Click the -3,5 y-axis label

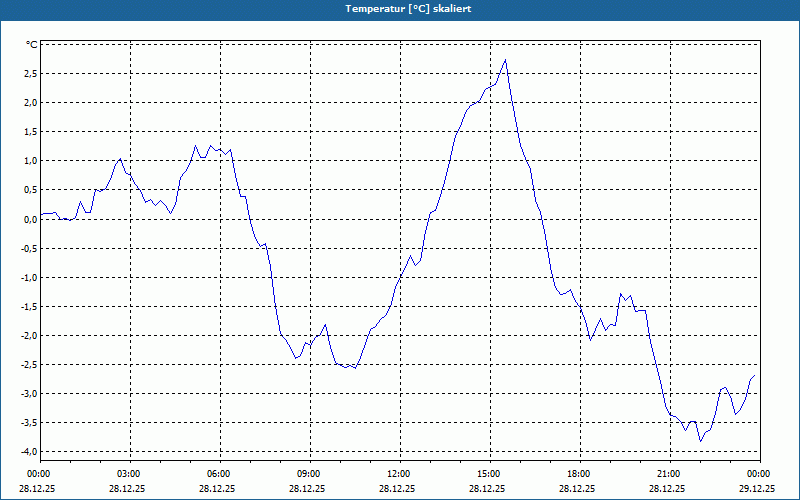point(30,423)
